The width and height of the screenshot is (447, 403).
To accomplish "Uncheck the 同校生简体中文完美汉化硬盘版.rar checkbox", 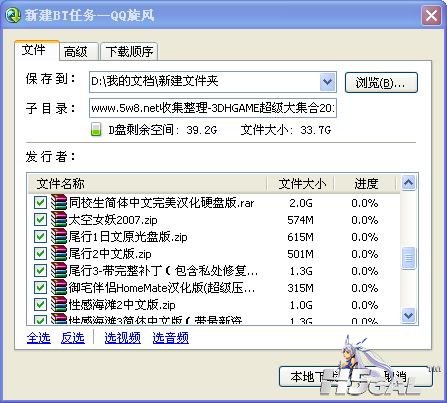I will pos(40,202).
